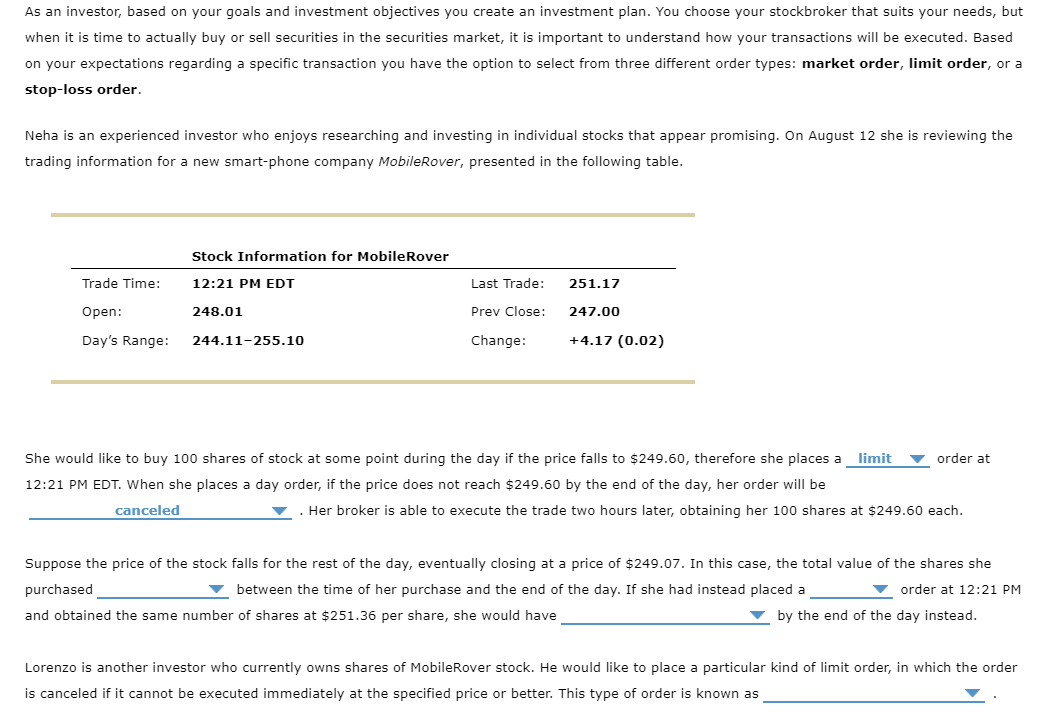Open the dropdown after "she would have"
This screenshot has height=724, width=1060.
(757, 615)
